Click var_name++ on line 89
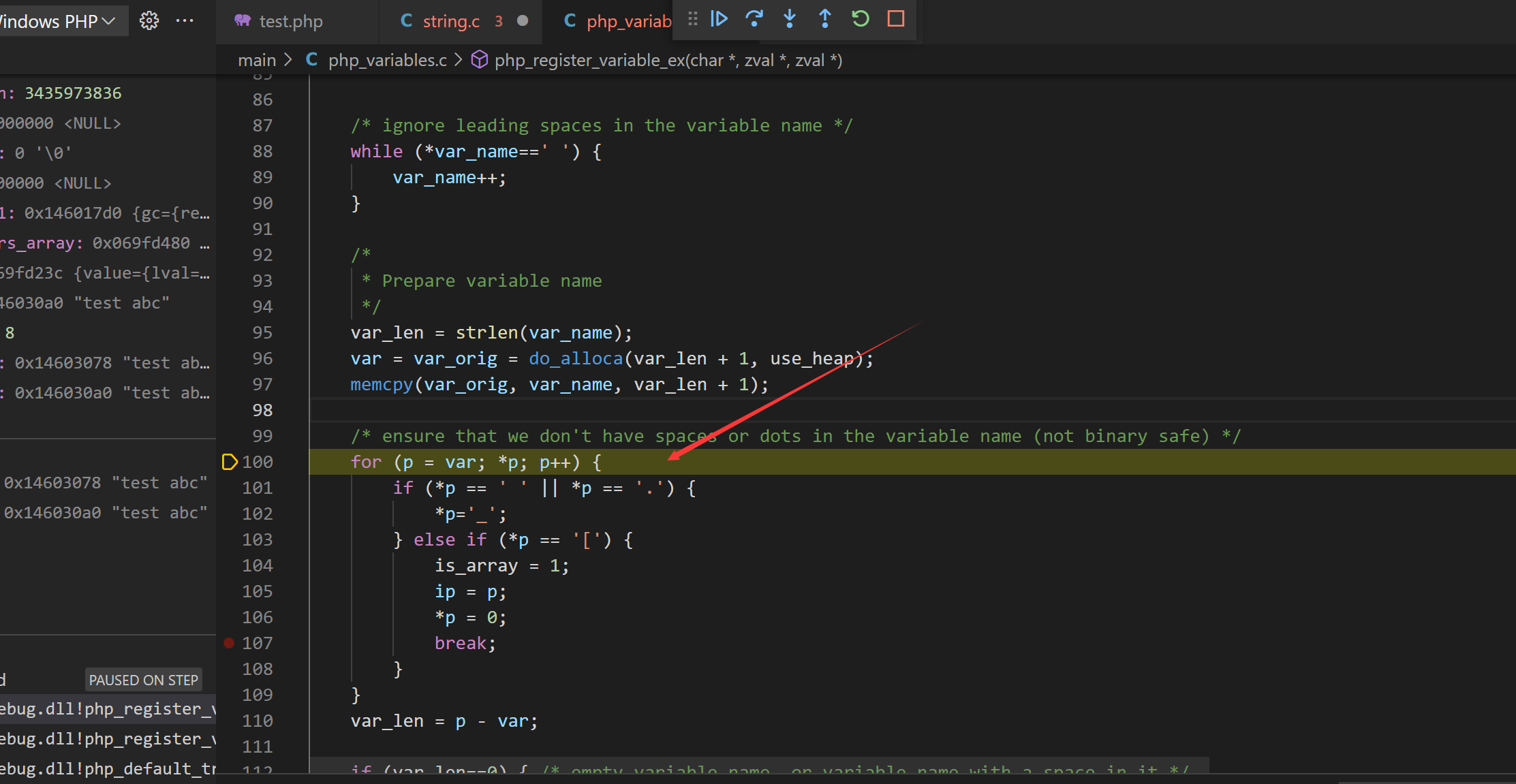Viewport: 1516px width, 784px height. pos(450,178)
